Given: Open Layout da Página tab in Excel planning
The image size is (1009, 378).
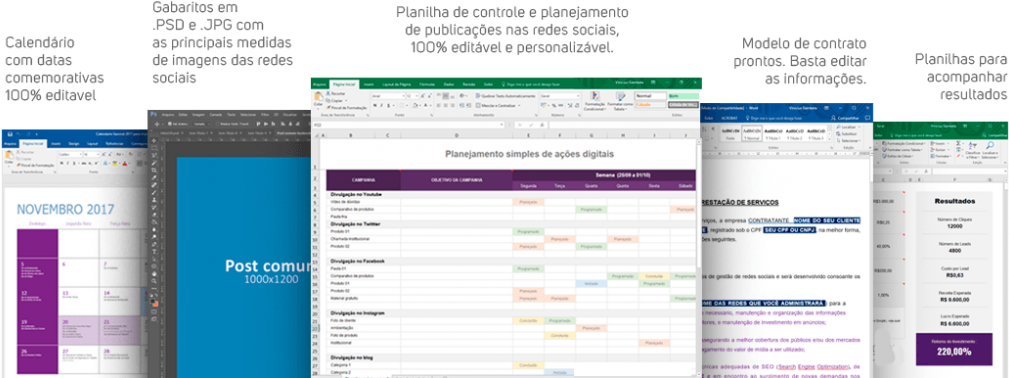Looking at the screenshot, I should point(396,84).
